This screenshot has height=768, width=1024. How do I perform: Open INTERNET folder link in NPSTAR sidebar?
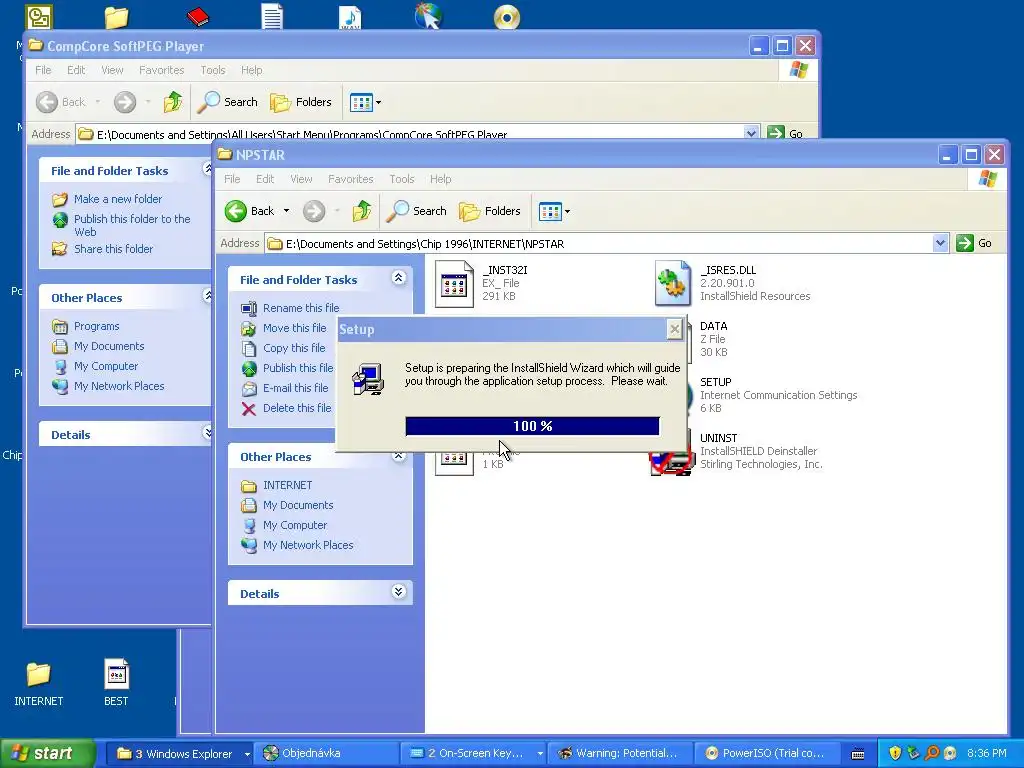[287, 485]
